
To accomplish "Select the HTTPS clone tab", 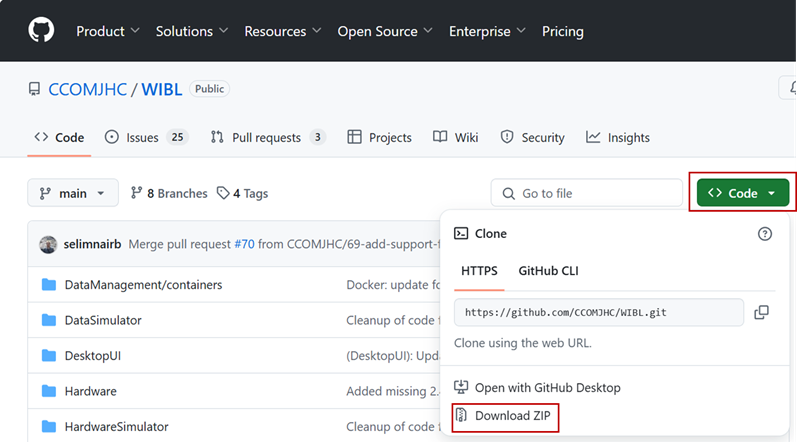I will pyautogui.click(x=479, y=271).
